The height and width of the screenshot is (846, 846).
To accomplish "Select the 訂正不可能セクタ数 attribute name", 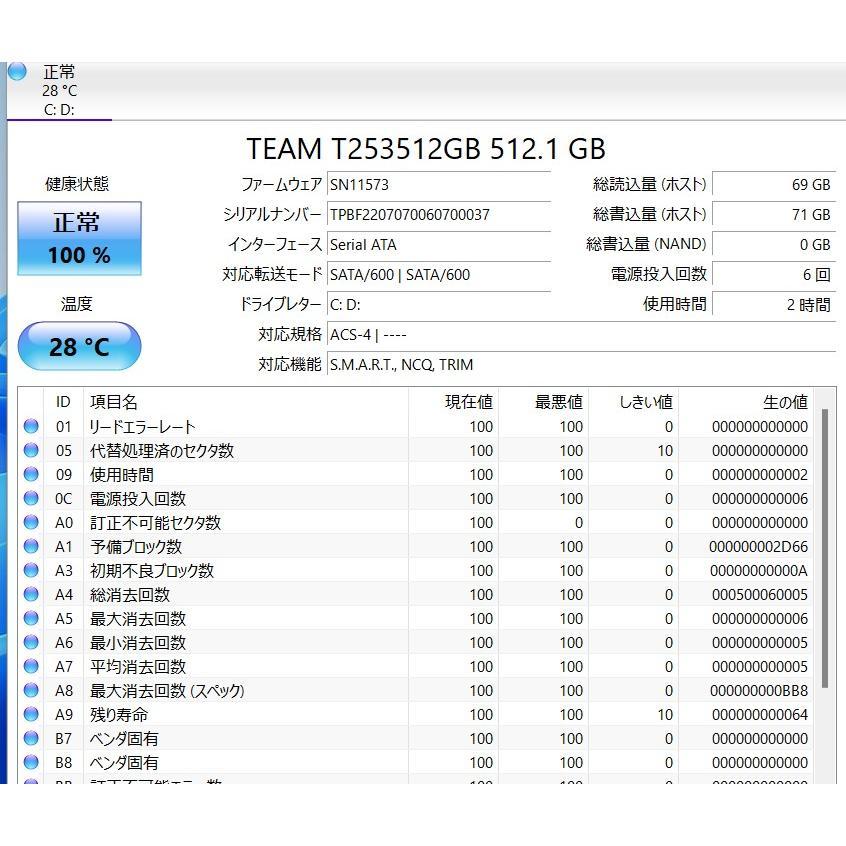I will click(155, 523).
